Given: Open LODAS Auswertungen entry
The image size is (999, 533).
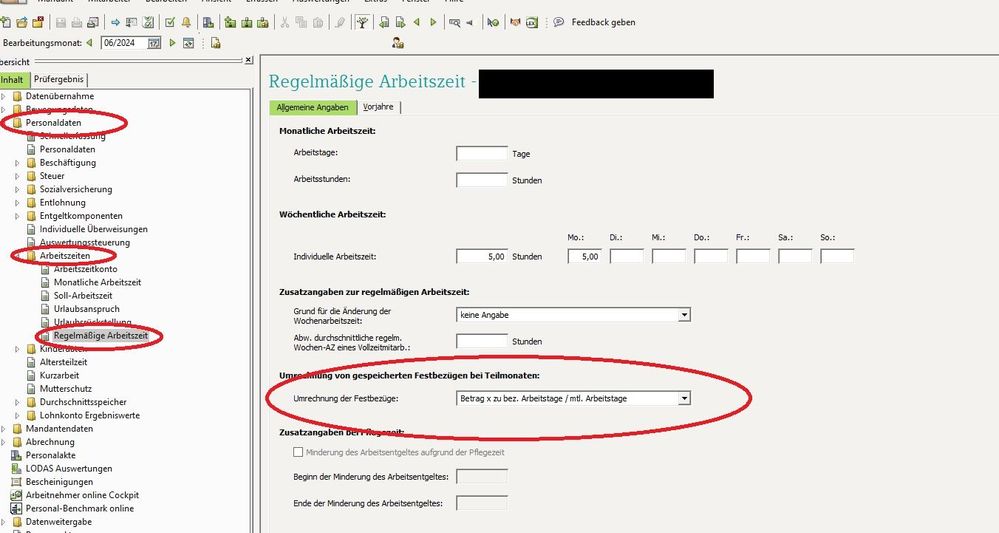Looking at the screenshot, I should pos(69,469).
